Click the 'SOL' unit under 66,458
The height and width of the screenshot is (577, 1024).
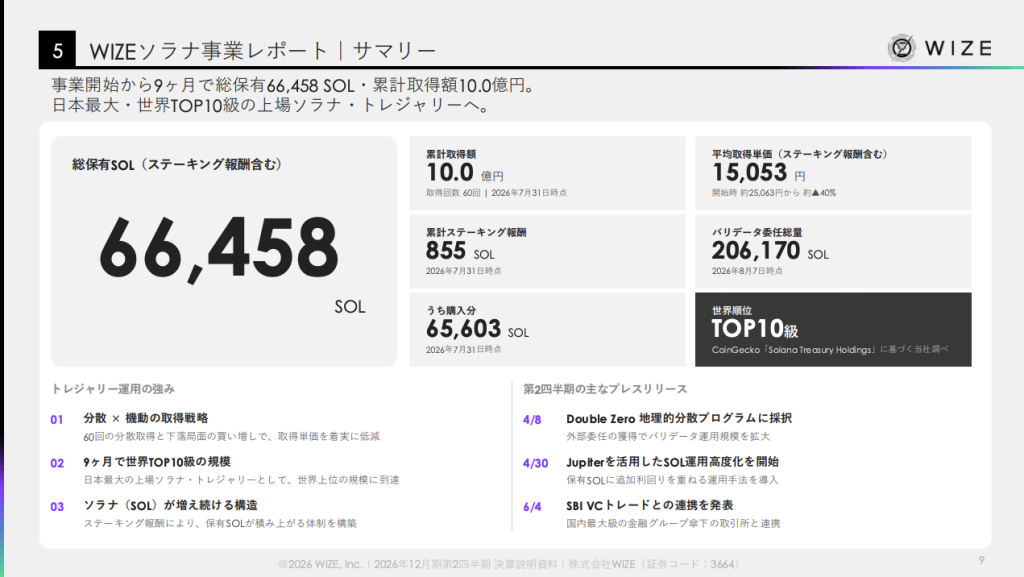(x=350, y=307)
